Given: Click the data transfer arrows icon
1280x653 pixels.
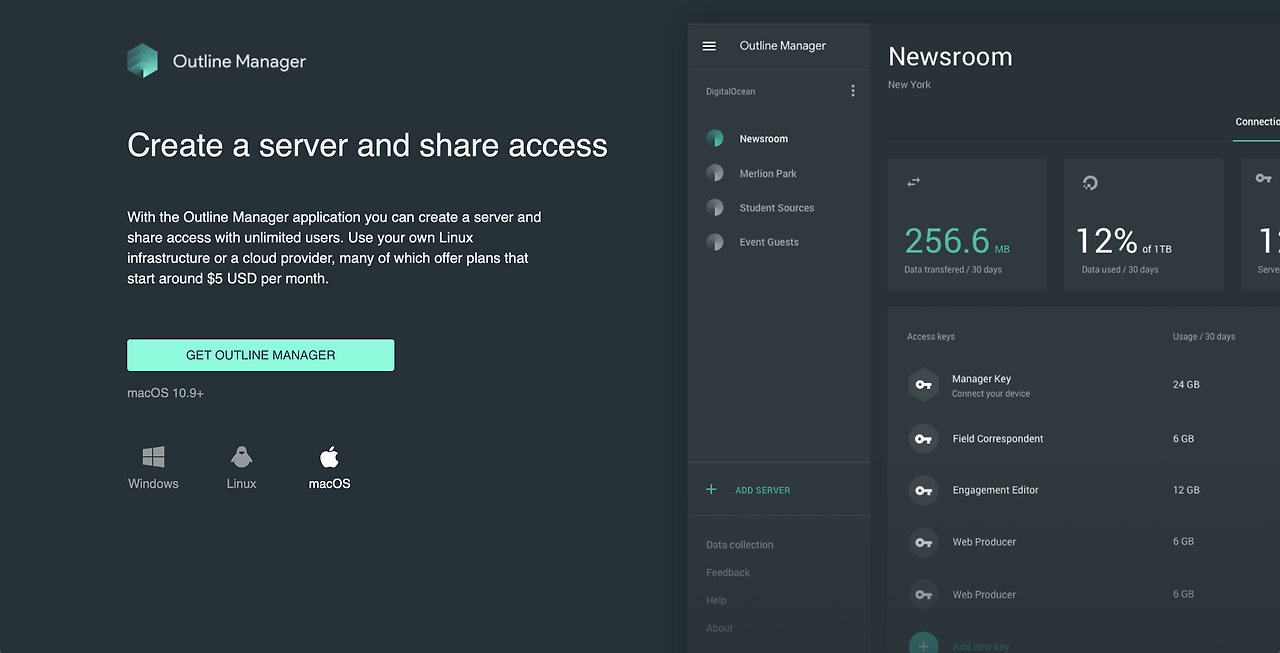Looking at the screenshot, I should (x=913, y=182).
